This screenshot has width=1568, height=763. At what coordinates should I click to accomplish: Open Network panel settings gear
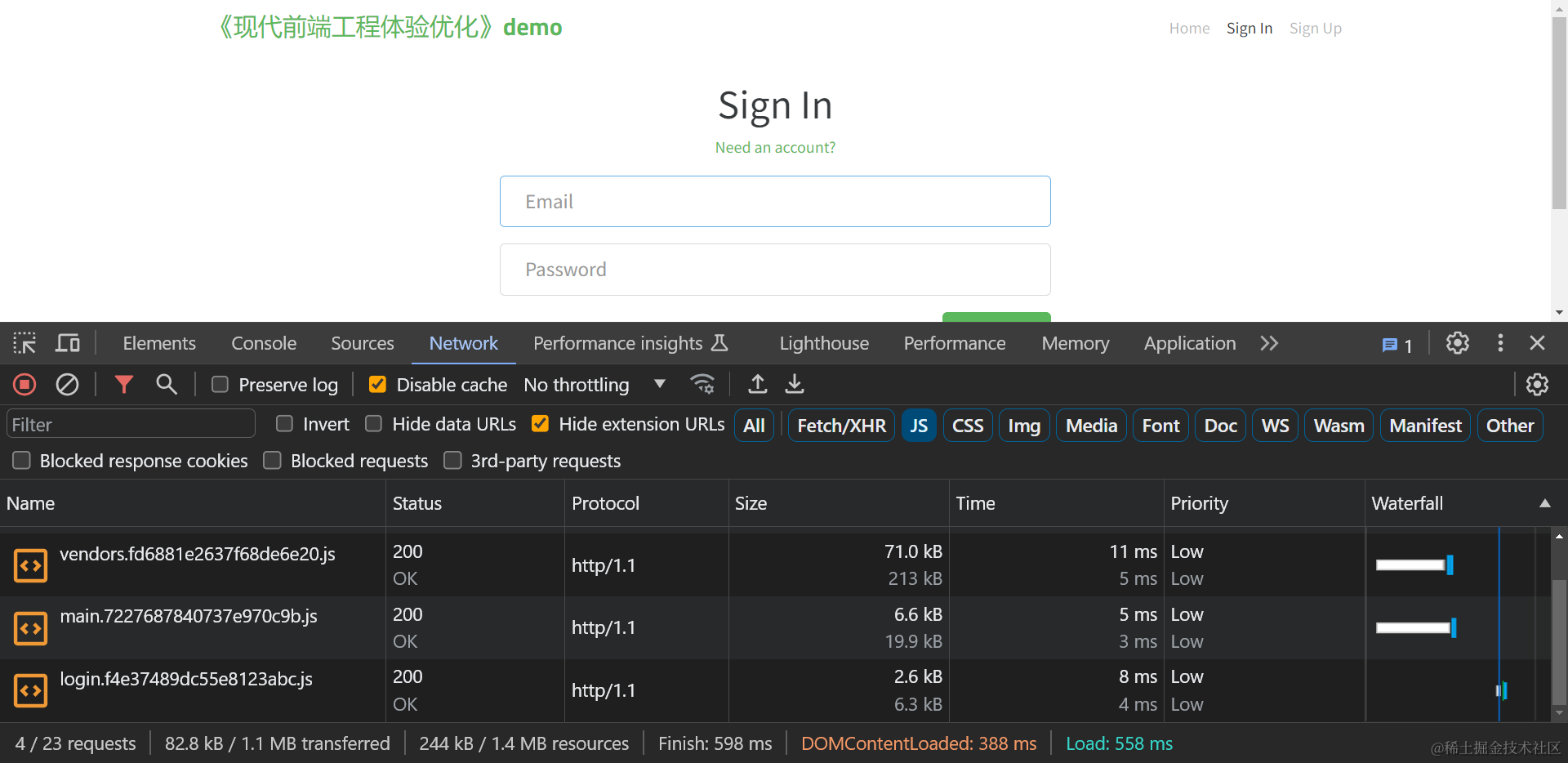[x=1537, y=384]
